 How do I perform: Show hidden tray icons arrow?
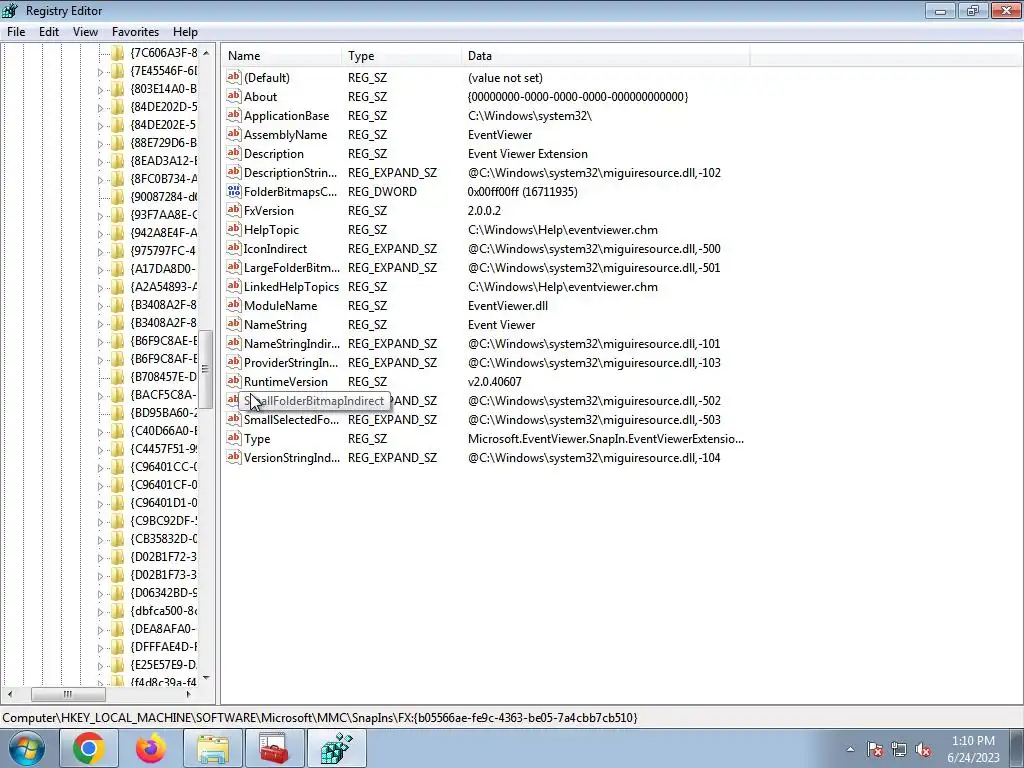(850, 749)
